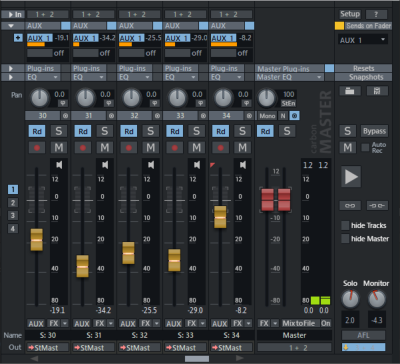Click the record arm button on track 30

point(37,147)
